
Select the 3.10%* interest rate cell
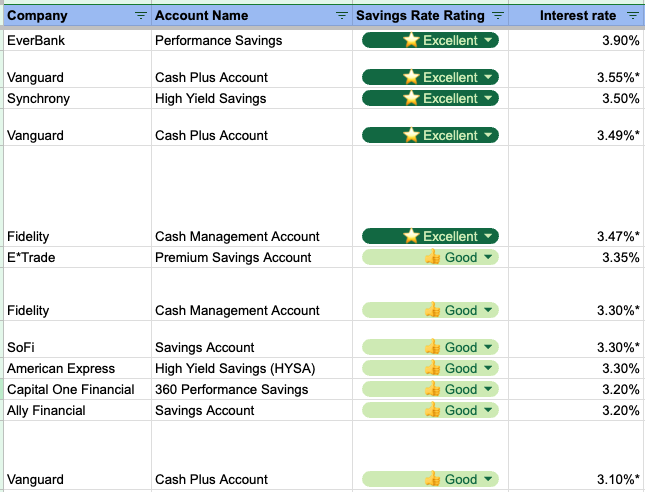[x=577, y=455]
